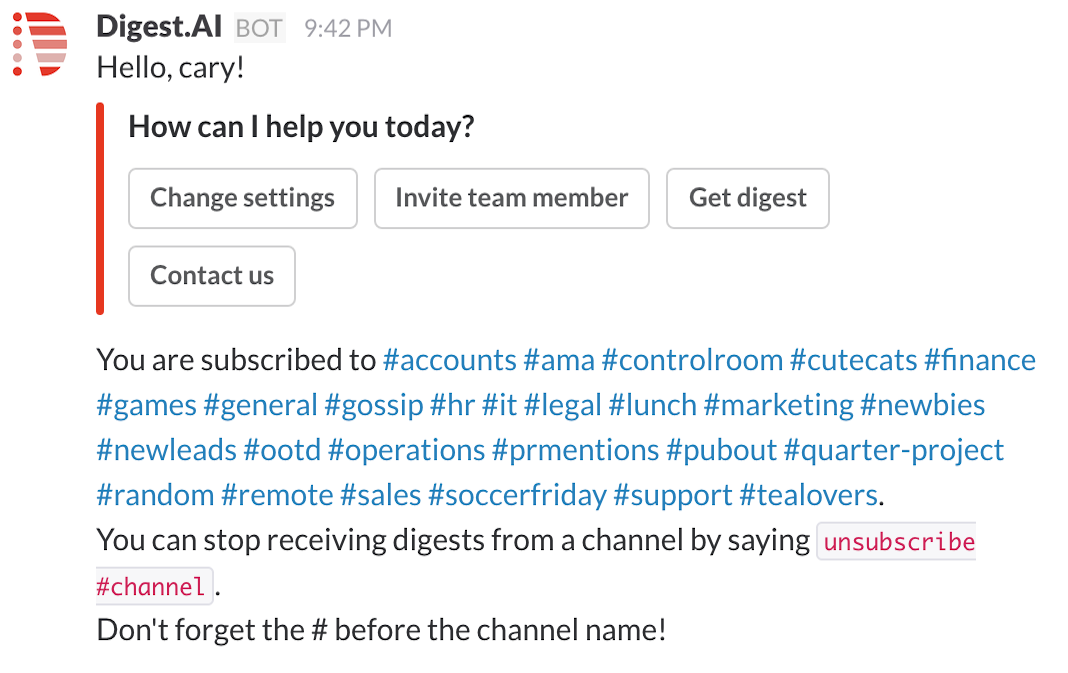
Task: Open the #prmentions channel
Action: click(575, 450)
